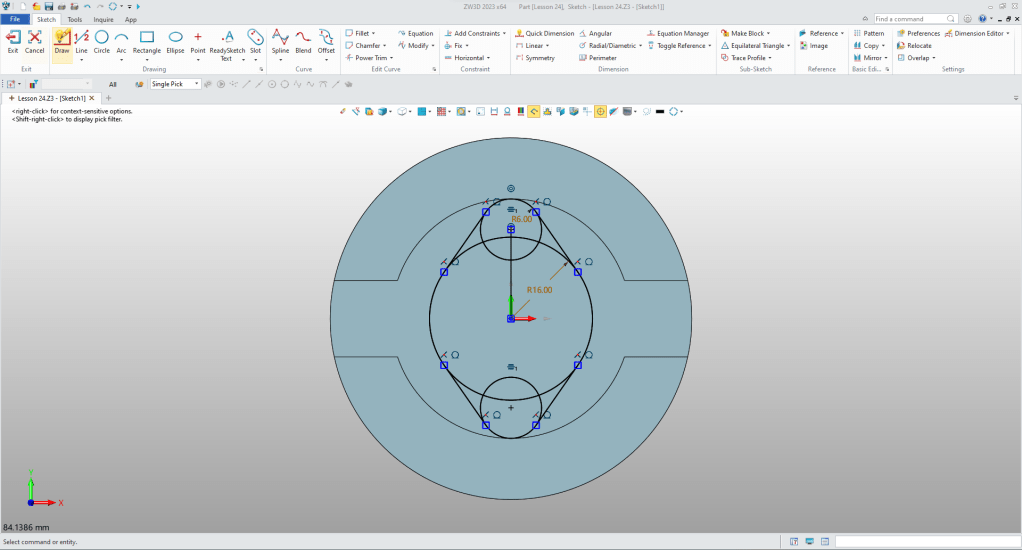1022x550 pixels.
Task: Click the black line color swatch
Action: (660, 111)
